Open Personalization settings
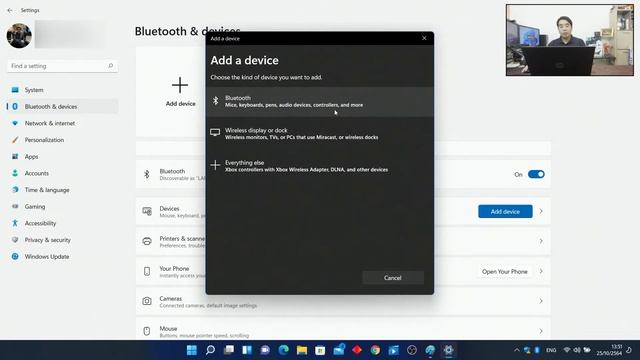This screenshot has width=640, height=360. coord(62,140)
